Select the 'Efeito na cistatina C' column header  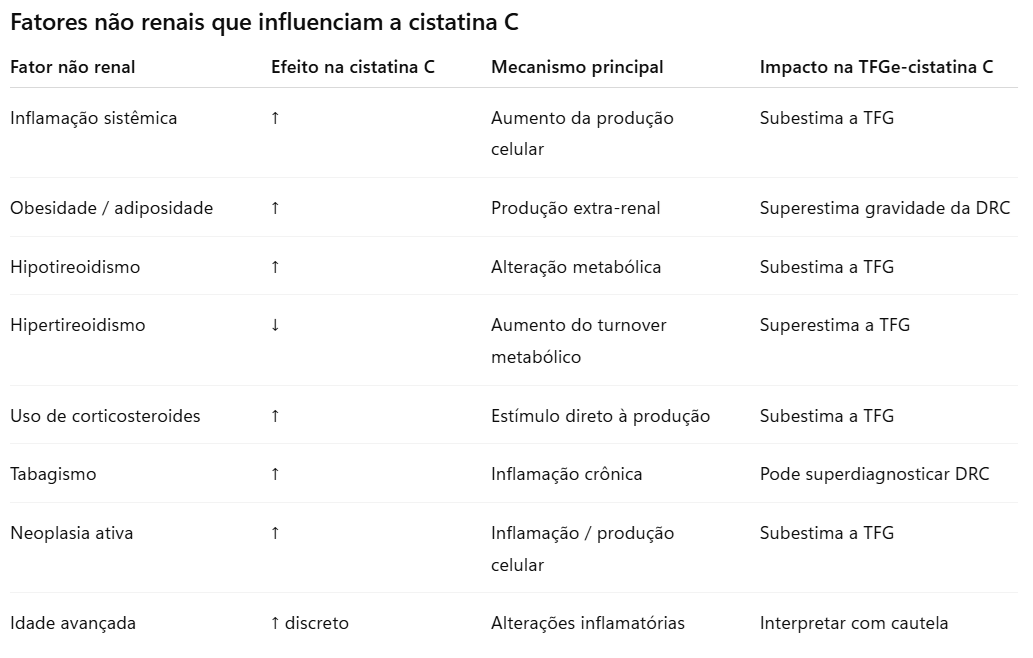tap(353, 67)
